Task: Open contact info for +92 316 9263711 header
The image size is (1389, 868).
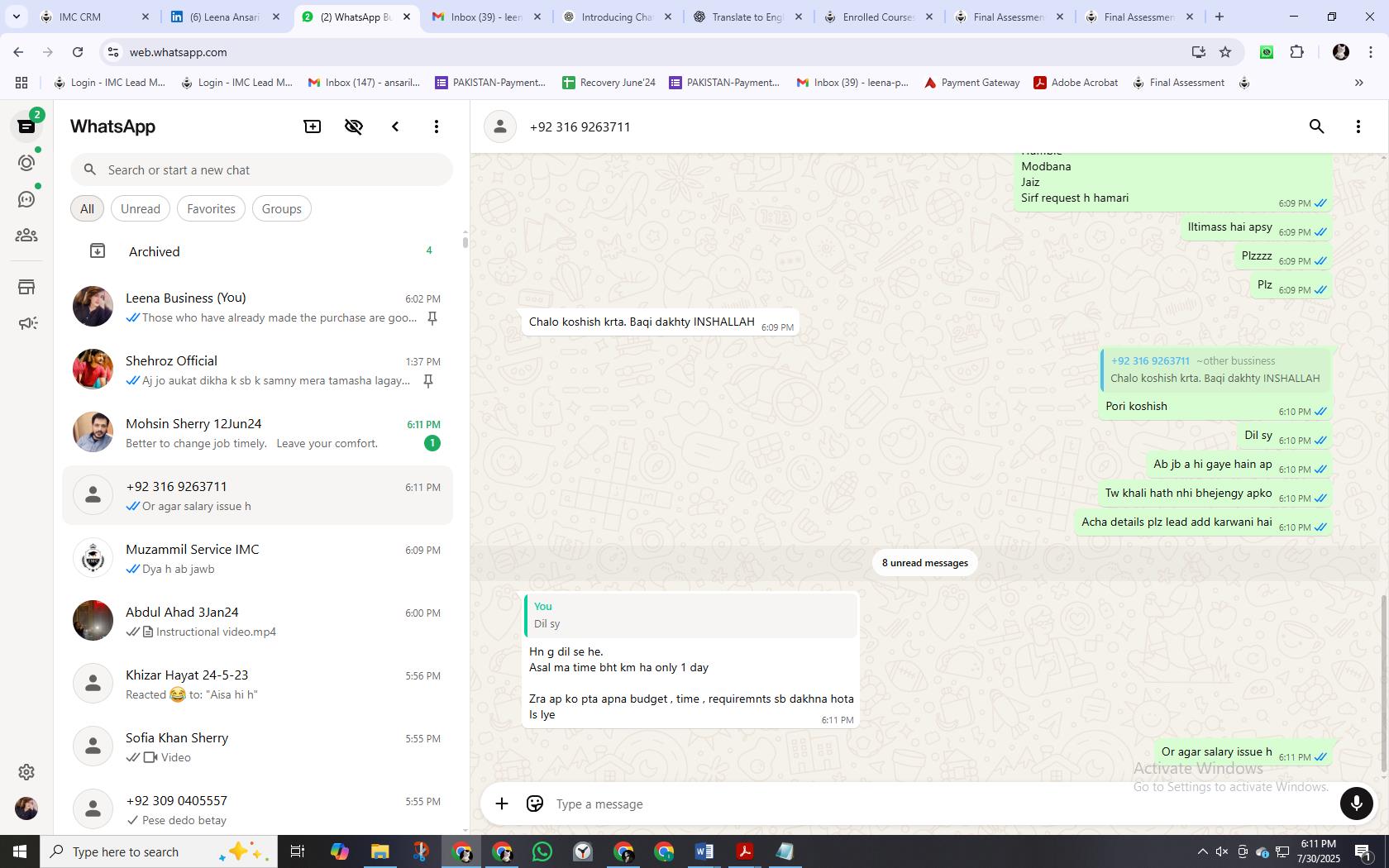Action: coord(580,126)
